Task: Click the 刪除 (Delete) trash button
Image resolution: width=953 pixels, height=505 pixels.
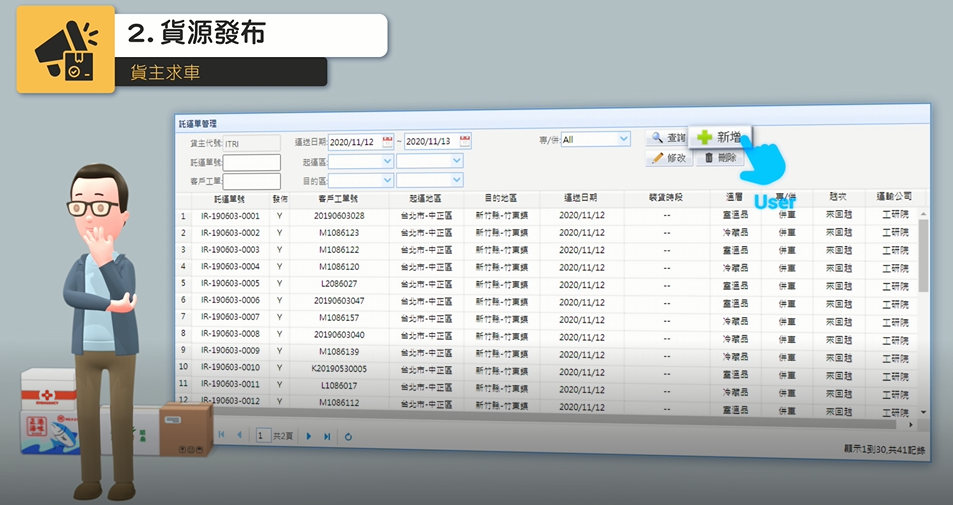Action: pyautogui.click(x=720, y=158)
